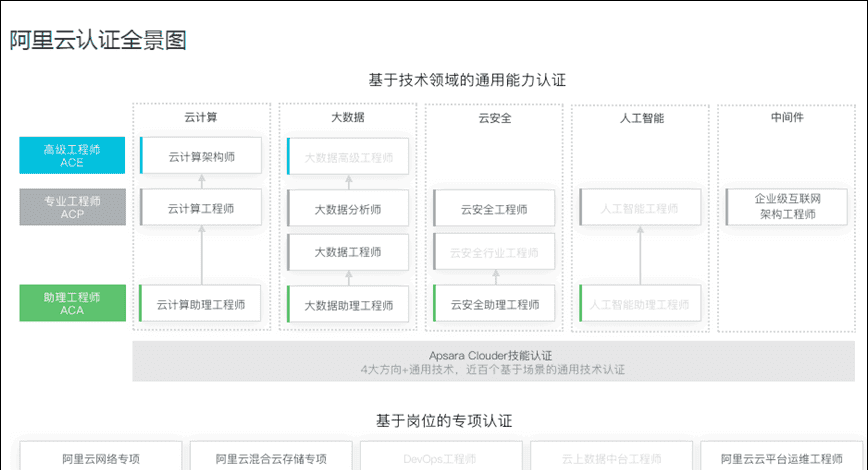The image size is (868, 470).
Task: Select the 大数据分析师 certification
Action: (x=348, y=209)
